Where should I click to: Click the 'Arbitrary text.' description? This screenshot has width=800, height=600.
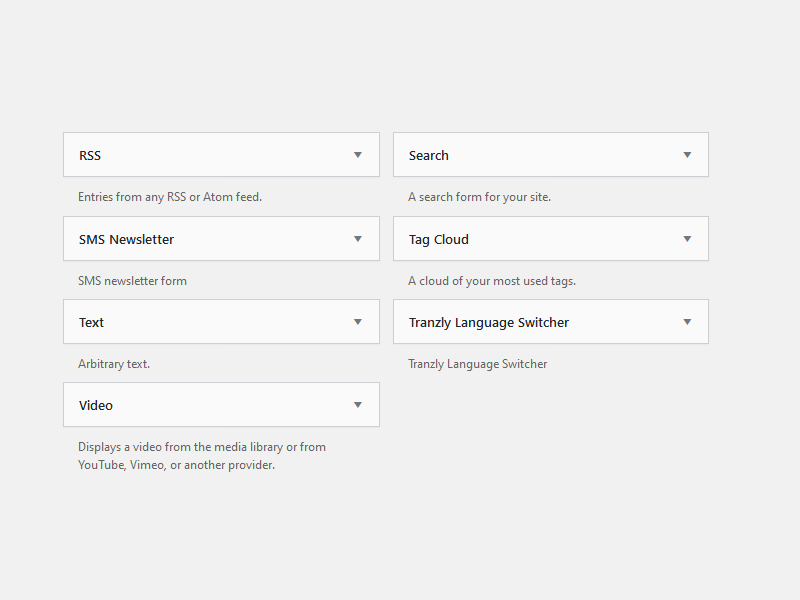(x=114, y=364)
